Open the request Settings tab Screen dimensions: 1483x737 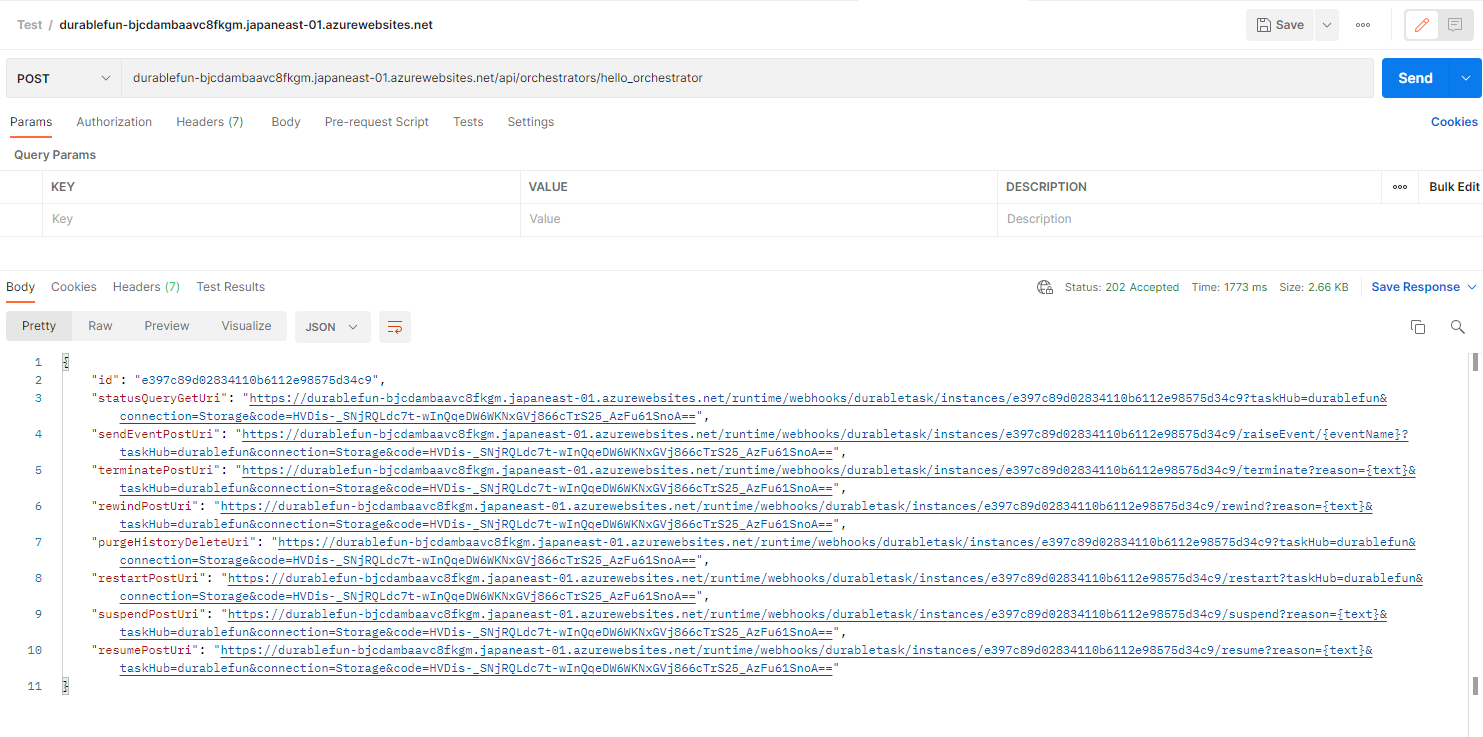point(531,122)
